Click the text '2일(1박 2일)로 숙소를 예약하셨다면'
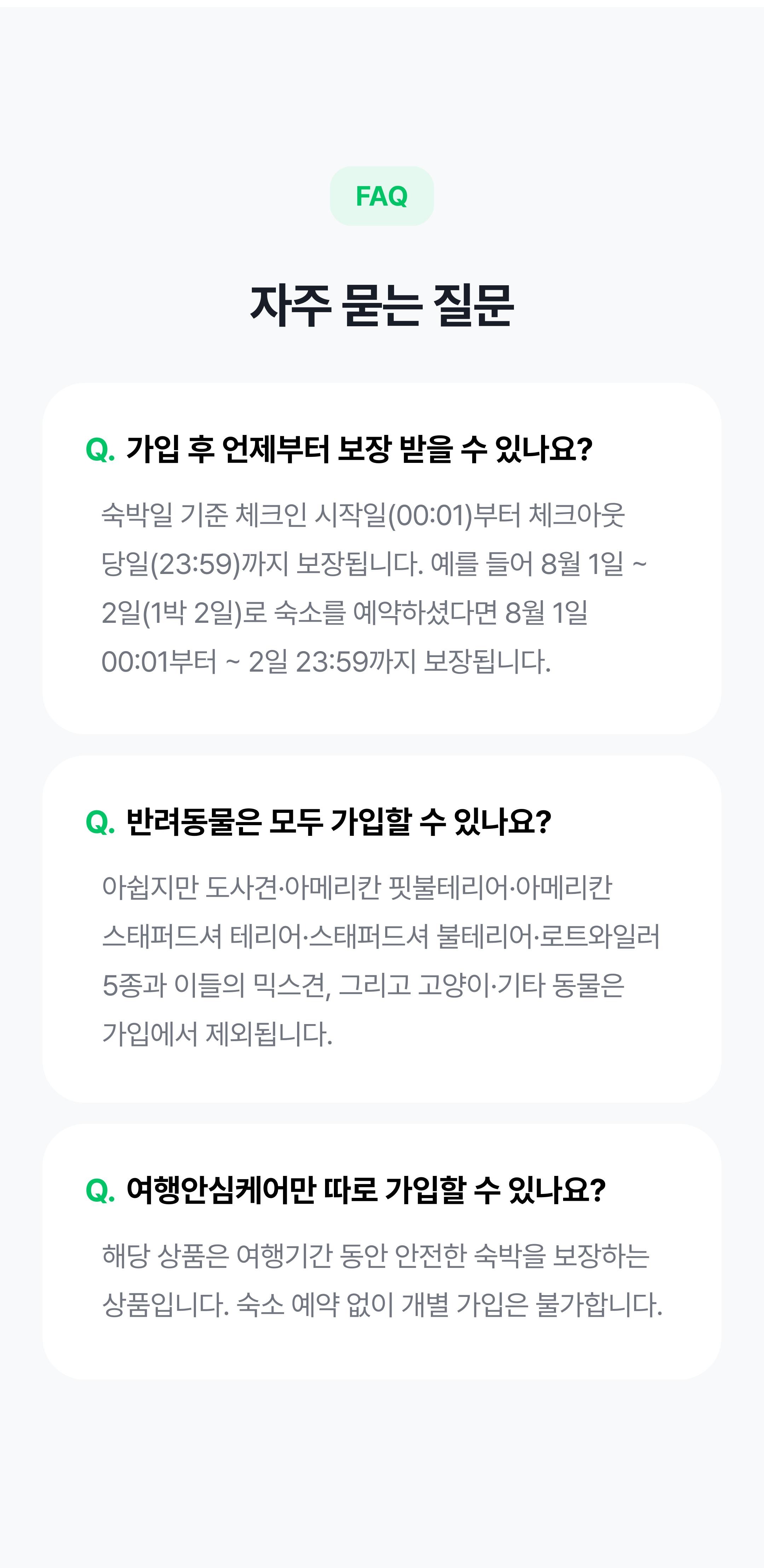 click(299, 613)
